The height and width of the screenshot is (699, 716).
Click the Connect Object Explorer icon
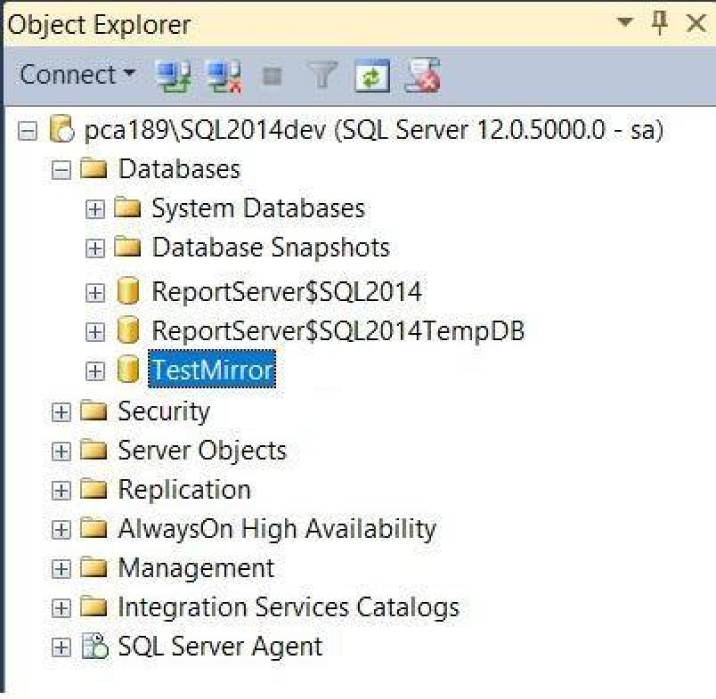pyautogui.click(x=173, y=76)
